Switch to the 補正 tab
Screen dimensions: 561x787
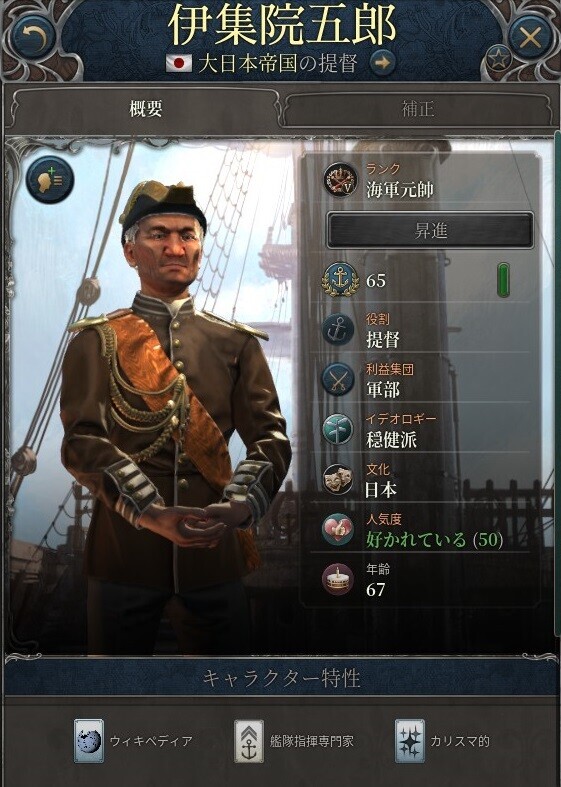(418, 109)
